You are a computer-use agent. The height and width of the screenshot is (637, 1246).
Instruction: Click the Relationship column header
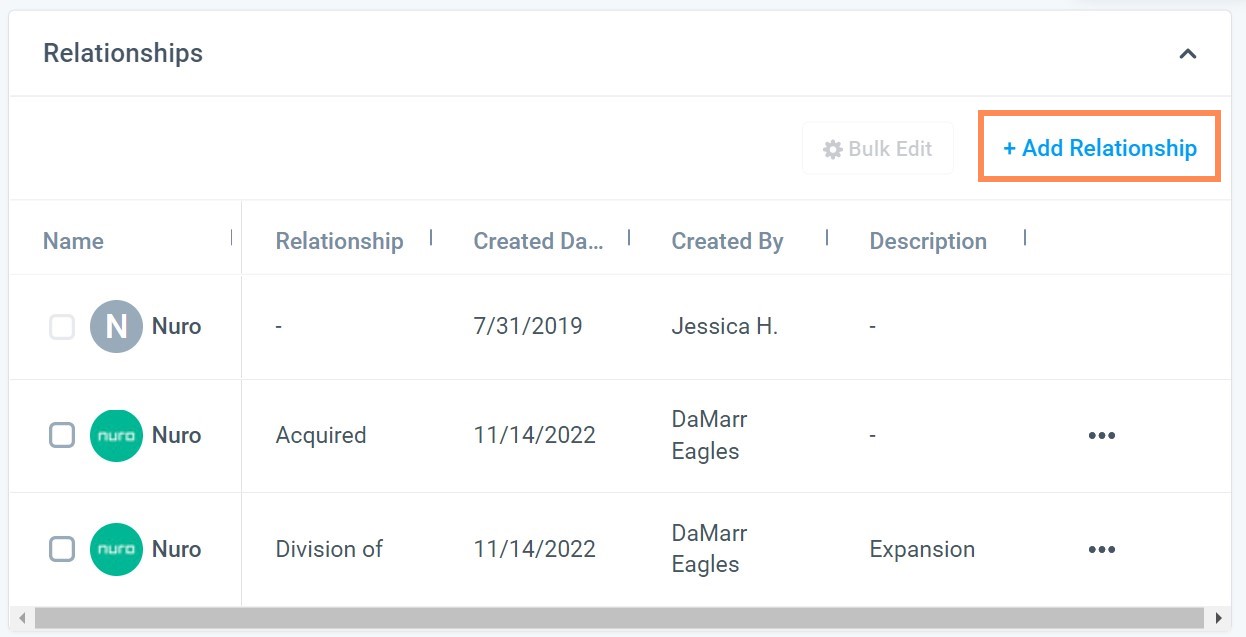339,241
